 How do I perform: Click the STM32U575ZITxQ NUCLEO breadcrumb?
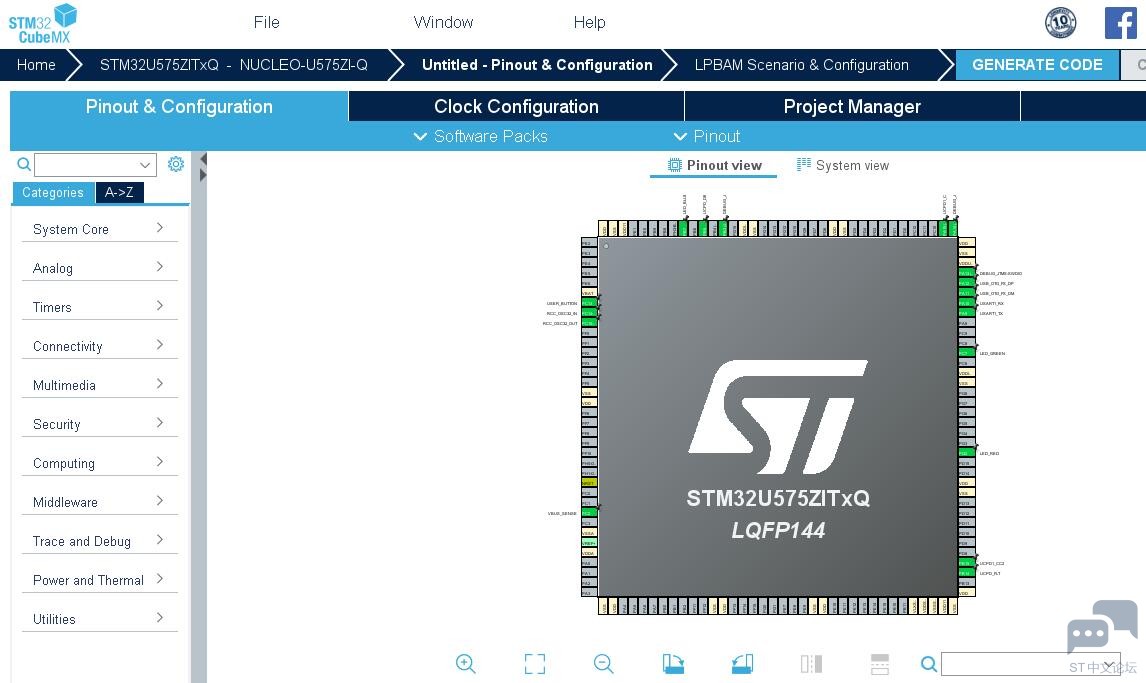tap(234, 65)
